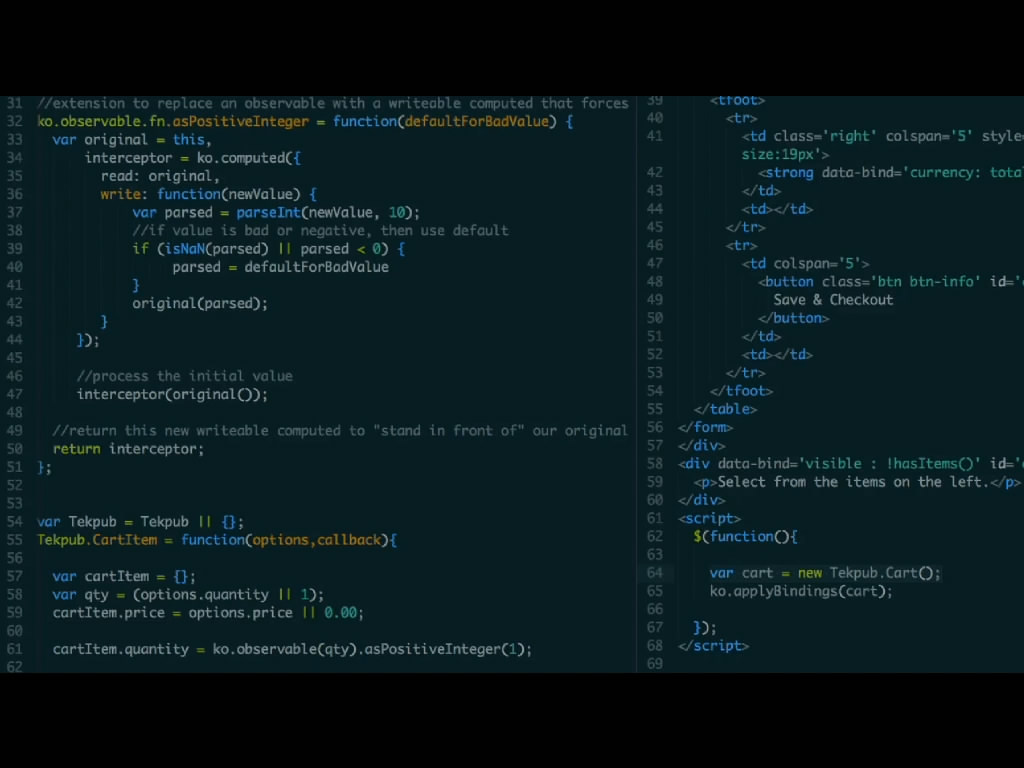
Task: Click the "});" on line 67
Action: tap(705, 628)
